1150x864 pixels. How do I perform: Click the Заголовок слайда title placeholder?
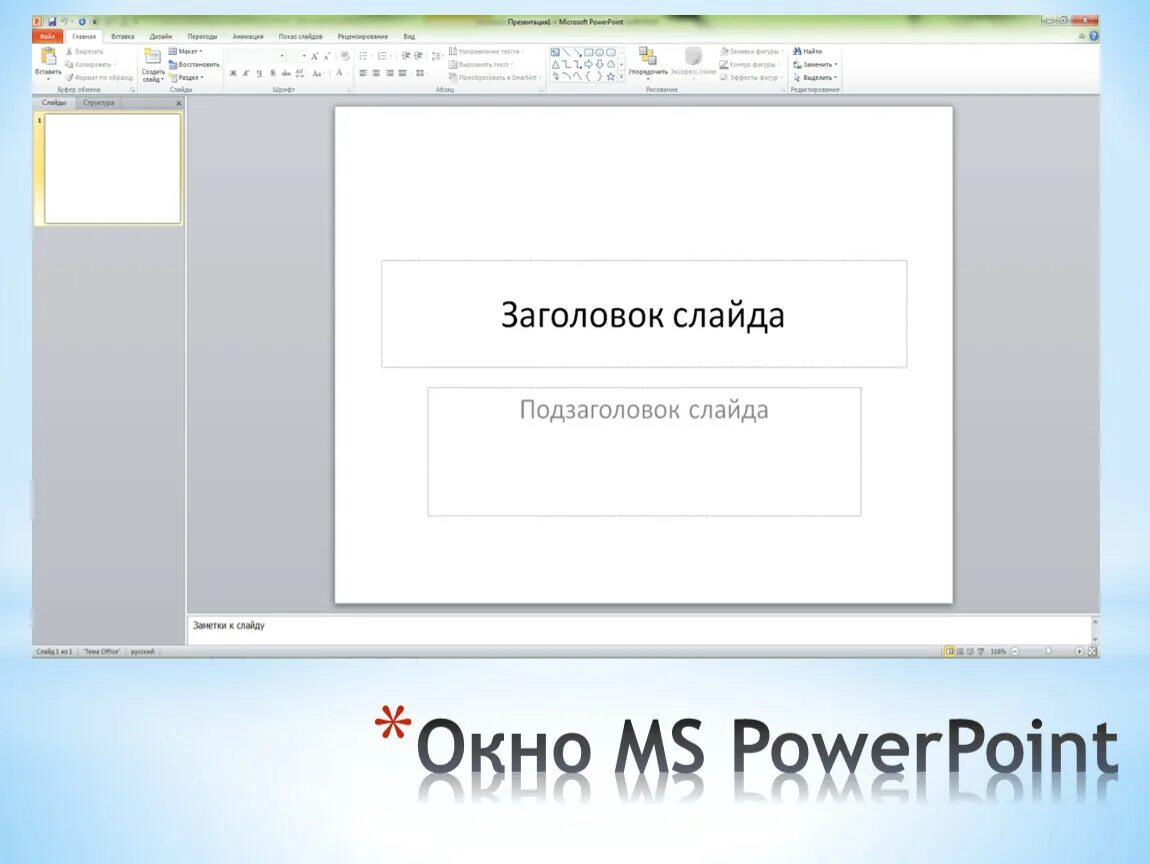point(644,314)
